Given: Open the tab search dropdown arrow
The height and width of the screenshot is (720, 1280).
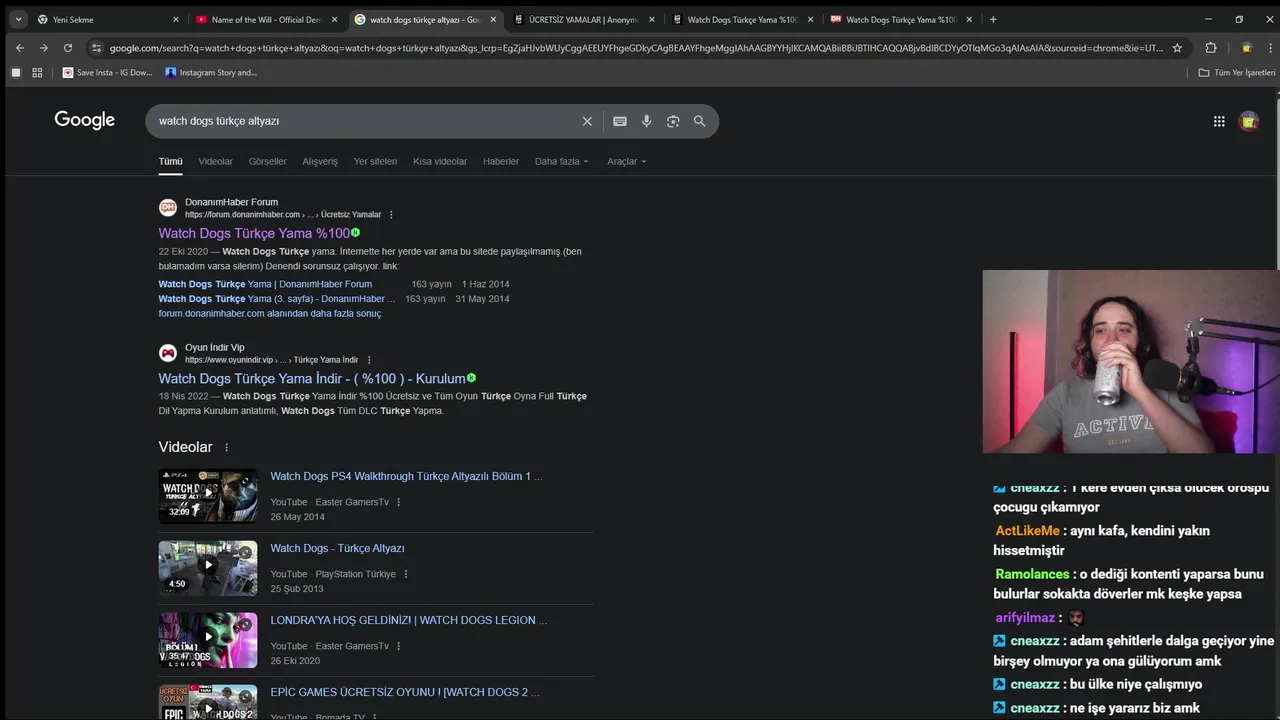Looking at the screenshot, I should [x=18, y=19].
